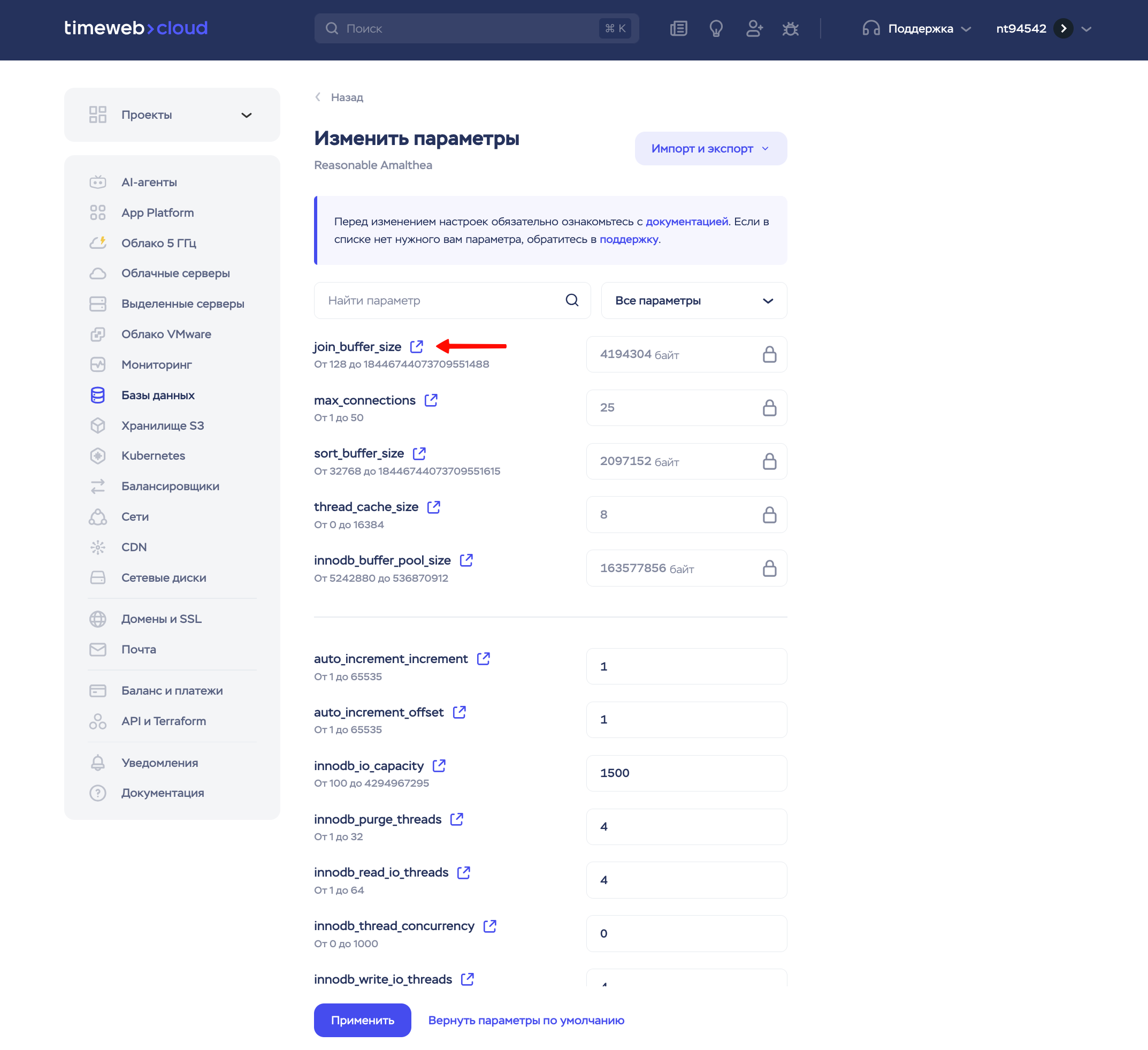Open the Все параметры filter dropdown

pos(694,300)
